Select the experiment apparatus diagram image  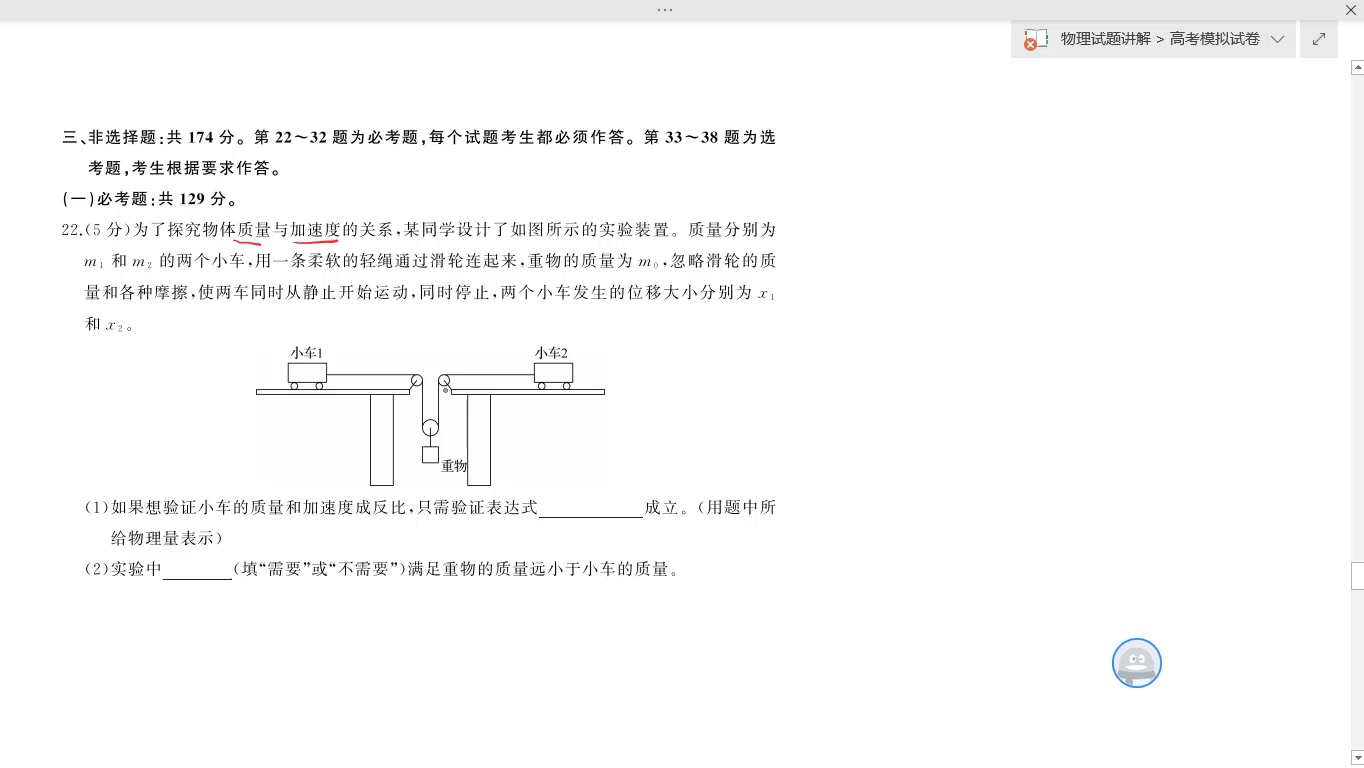pyautogui.click(x=431, y=416)
